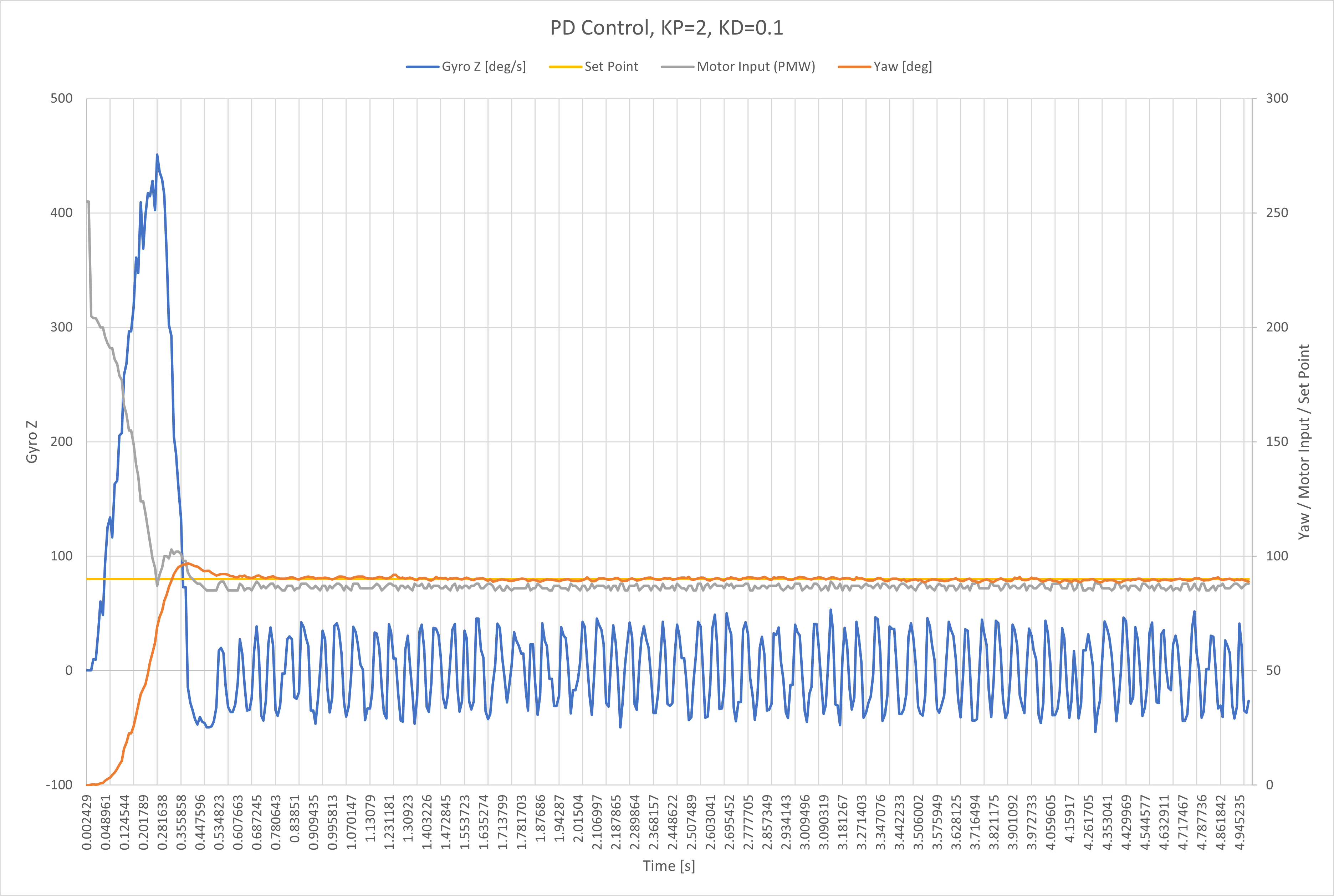Image resolution: width=1334 pixels, height=896 pixels.
Task: Click the Gyro Z peak near 450
Action: tap(157, 155)
